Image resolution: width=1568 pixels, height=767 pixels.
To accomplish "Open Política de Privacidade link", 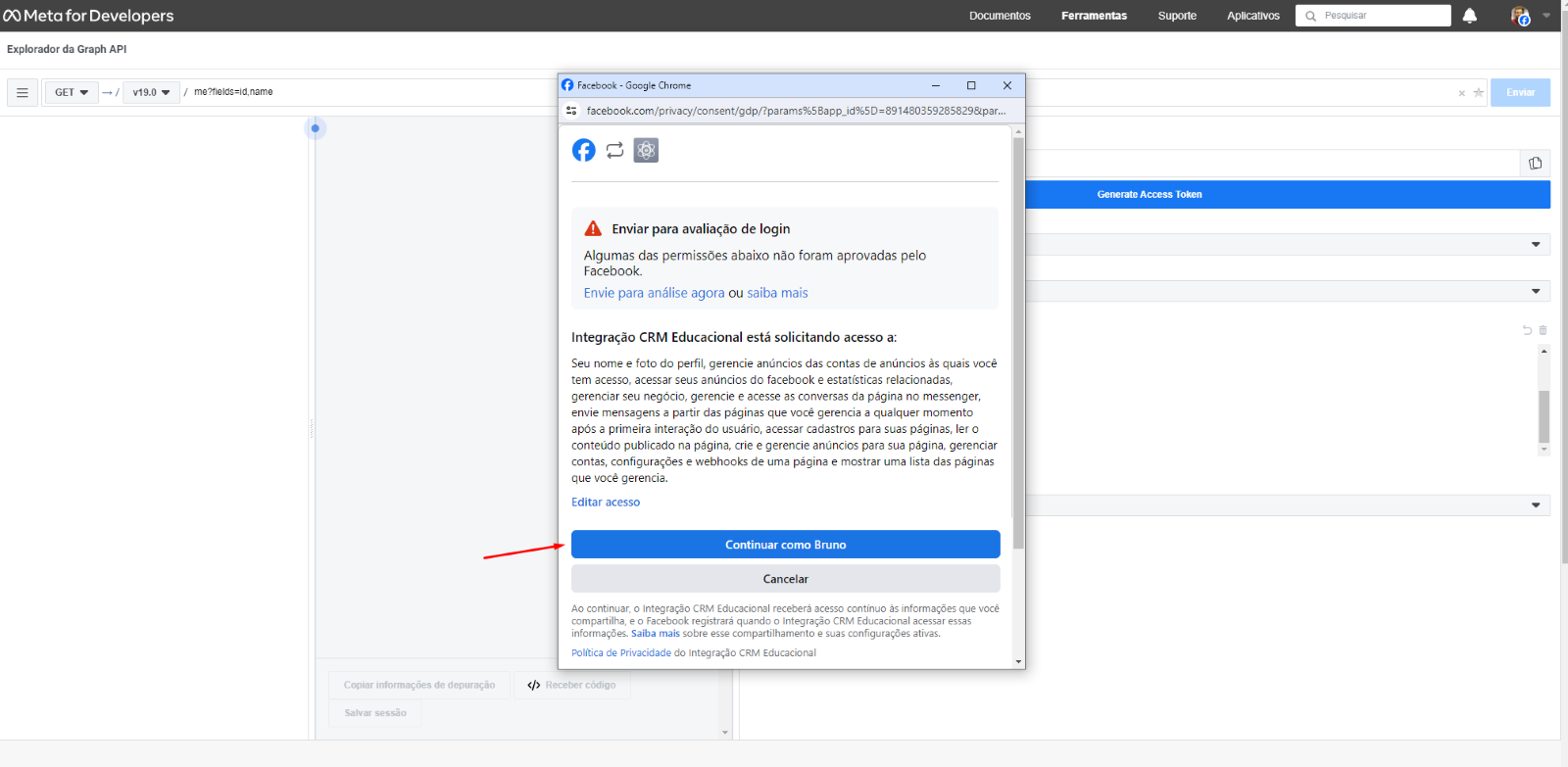I will pyautogui.click(x=621, y=652).
